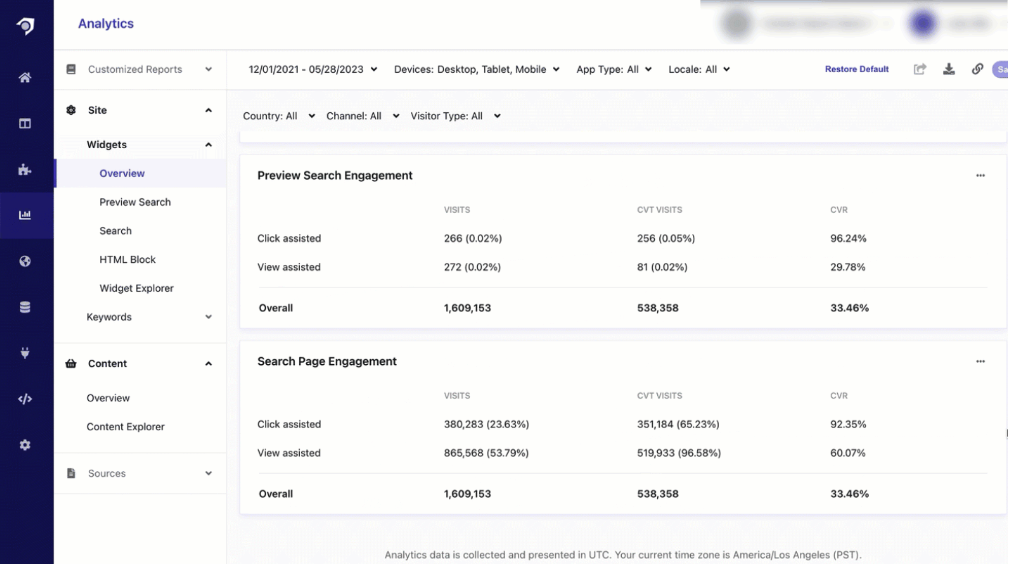Open the Analytics chart icon in the sidebar
Viewport: 1009px width, 564px height.
(x=25, y=215)
